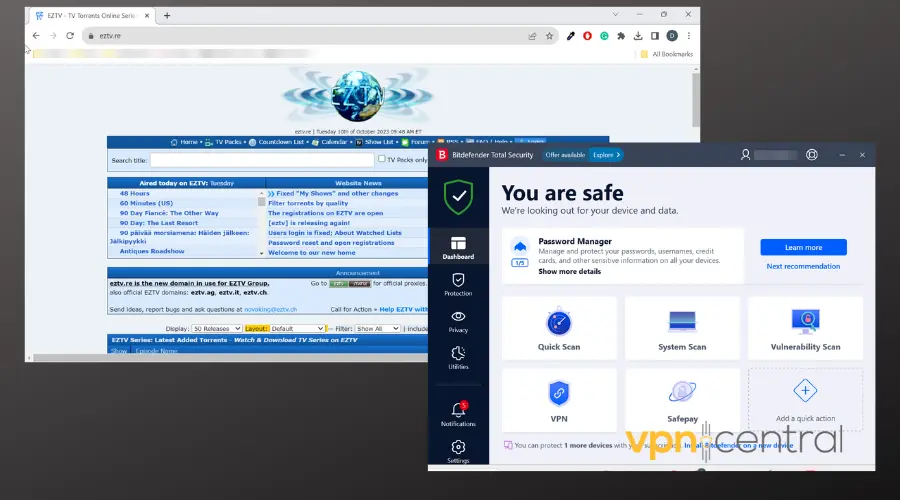Start a Quick Scan

(559, 328)
